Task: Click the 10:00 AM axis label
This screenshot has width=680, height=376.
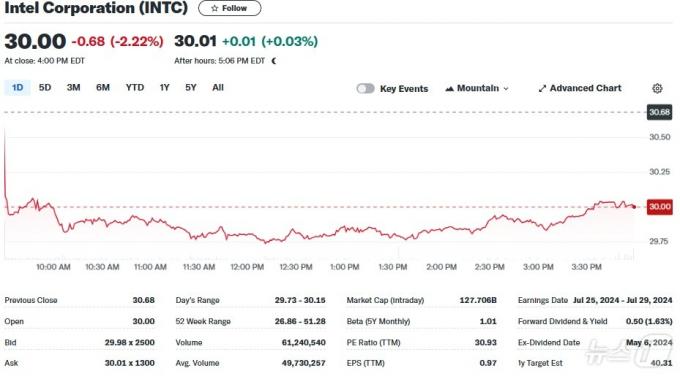Action: [53, 267]
